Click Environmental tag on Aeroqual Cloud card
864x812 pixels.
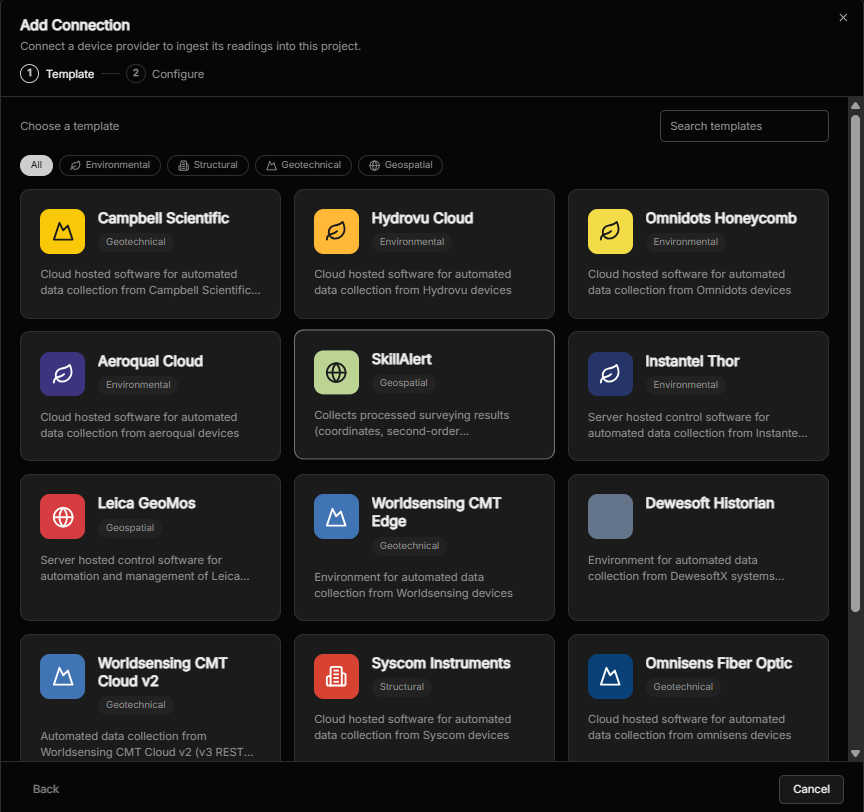pyautogui.click(x=138, y=385)
